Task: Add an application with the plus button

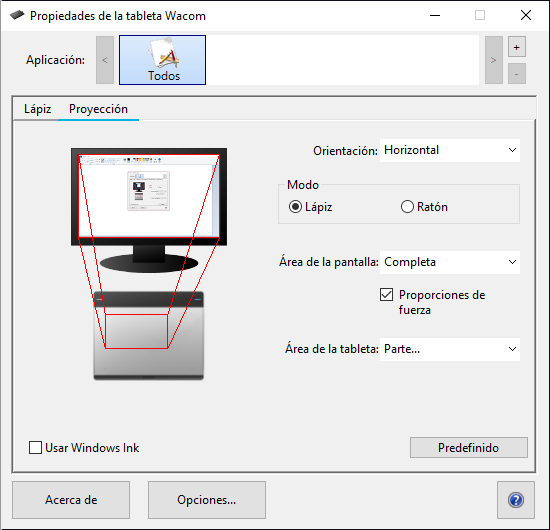Action: [517, 47]
